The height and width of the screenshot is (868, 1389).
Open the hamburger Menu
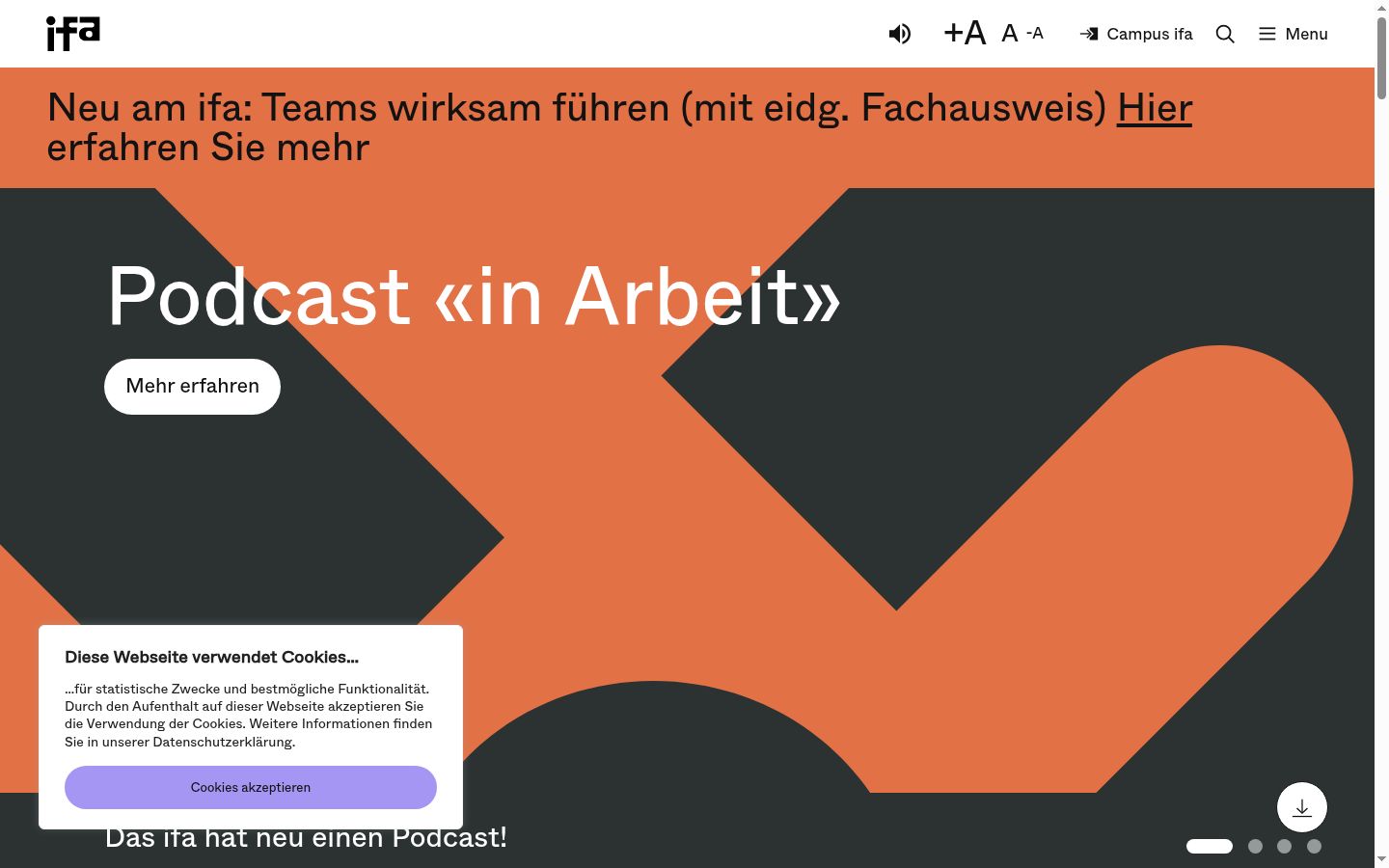(1294, 34)
